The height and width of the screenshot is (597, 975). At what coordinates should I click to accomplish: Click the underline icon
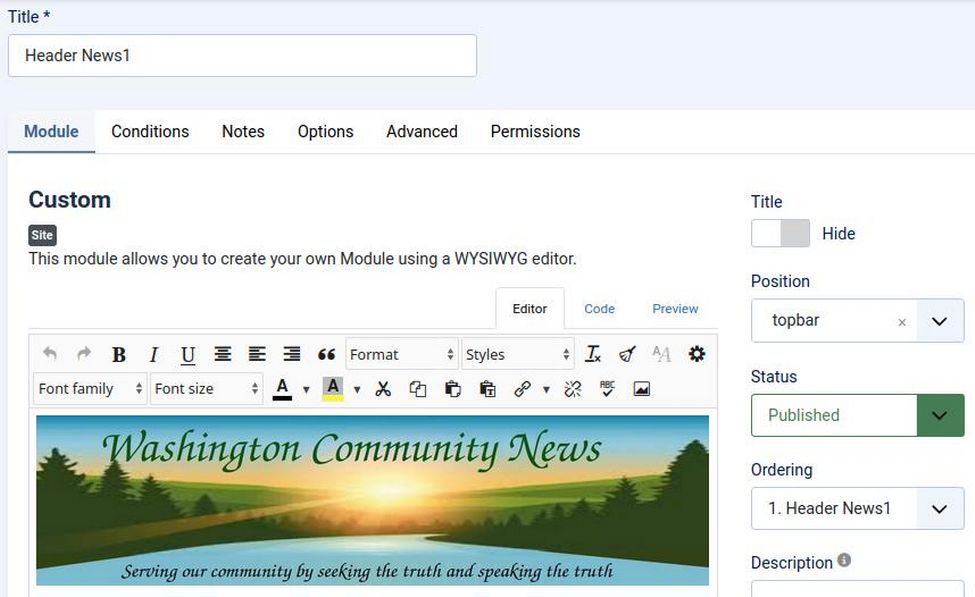(x=188, y=354)
